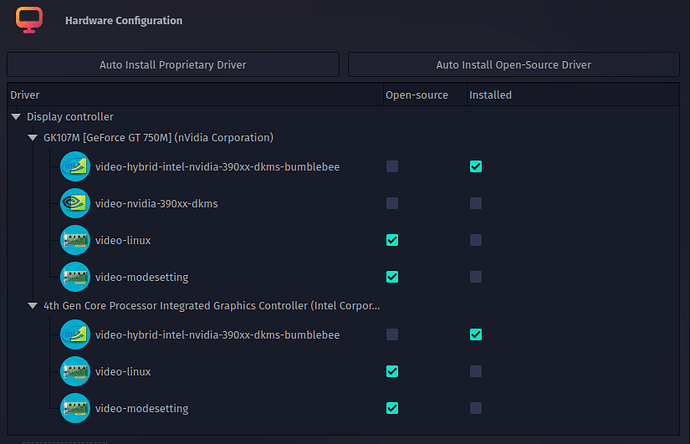
Task: Collapse the Display controller tree arrow
Action: [x=16, y=117]
